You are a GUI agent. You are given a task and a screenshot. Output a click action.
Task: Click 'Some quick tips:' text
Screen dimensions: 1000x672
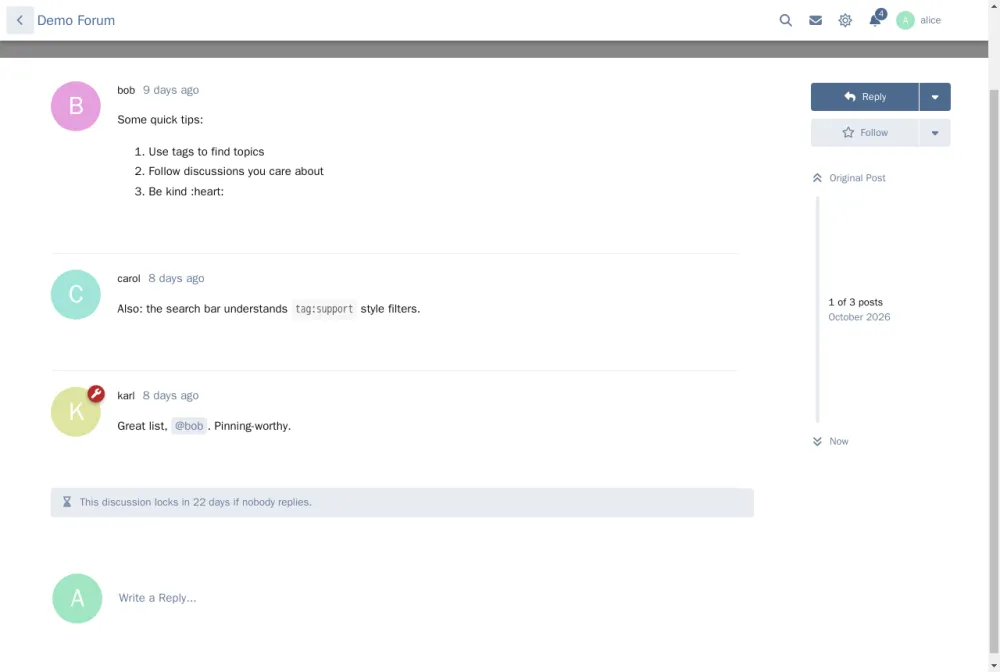(x=160, y=120)
